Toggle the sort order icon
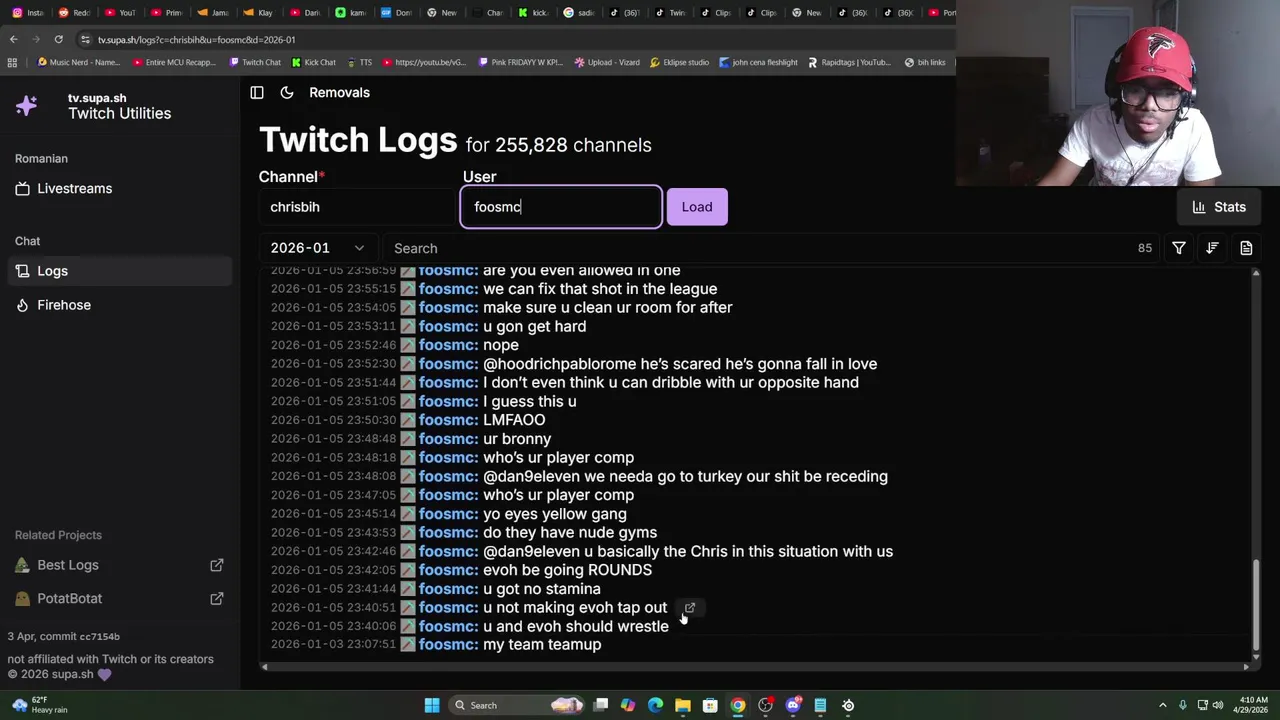 coord(1212,248)
